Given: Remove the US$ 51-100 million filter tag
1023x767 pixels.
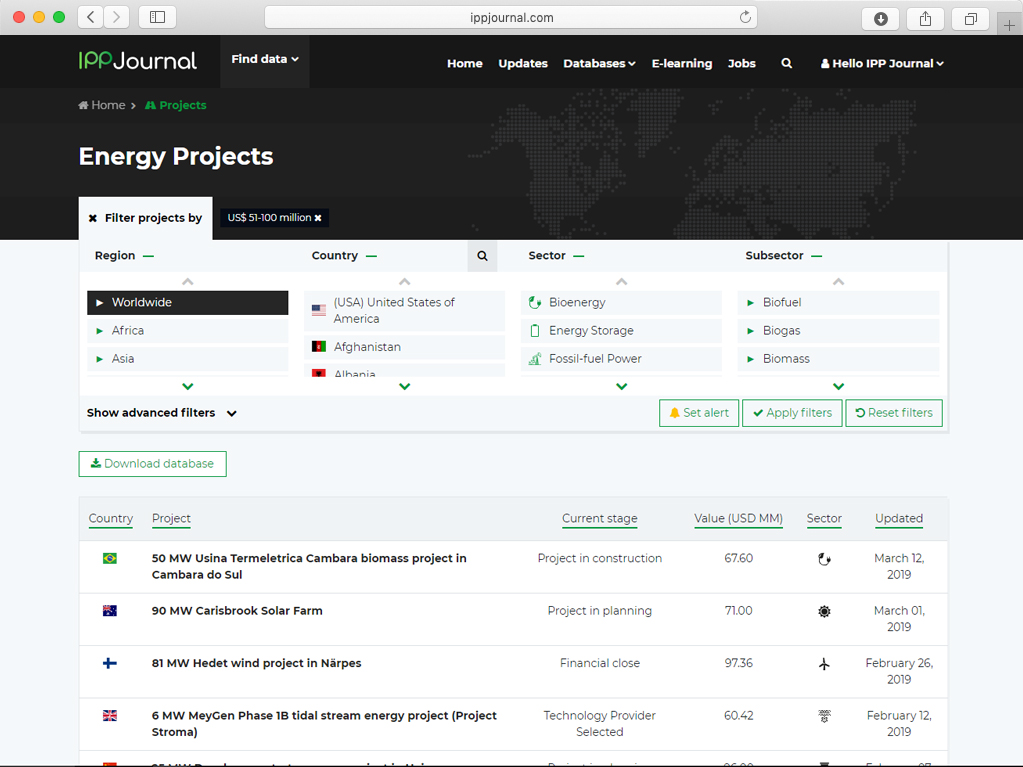Looking at the screenshot, I should tap(318, 218).
